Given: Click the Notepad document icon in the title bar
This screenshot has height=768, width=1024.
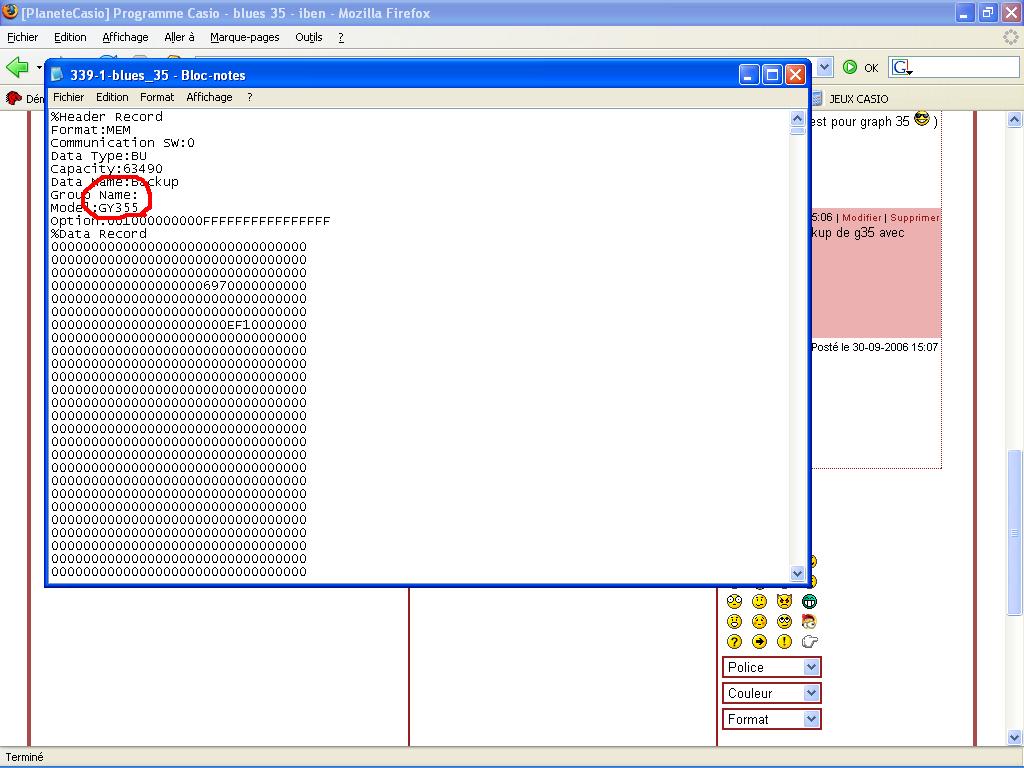Looking at the screenshot, I should [x=57, y=74].
